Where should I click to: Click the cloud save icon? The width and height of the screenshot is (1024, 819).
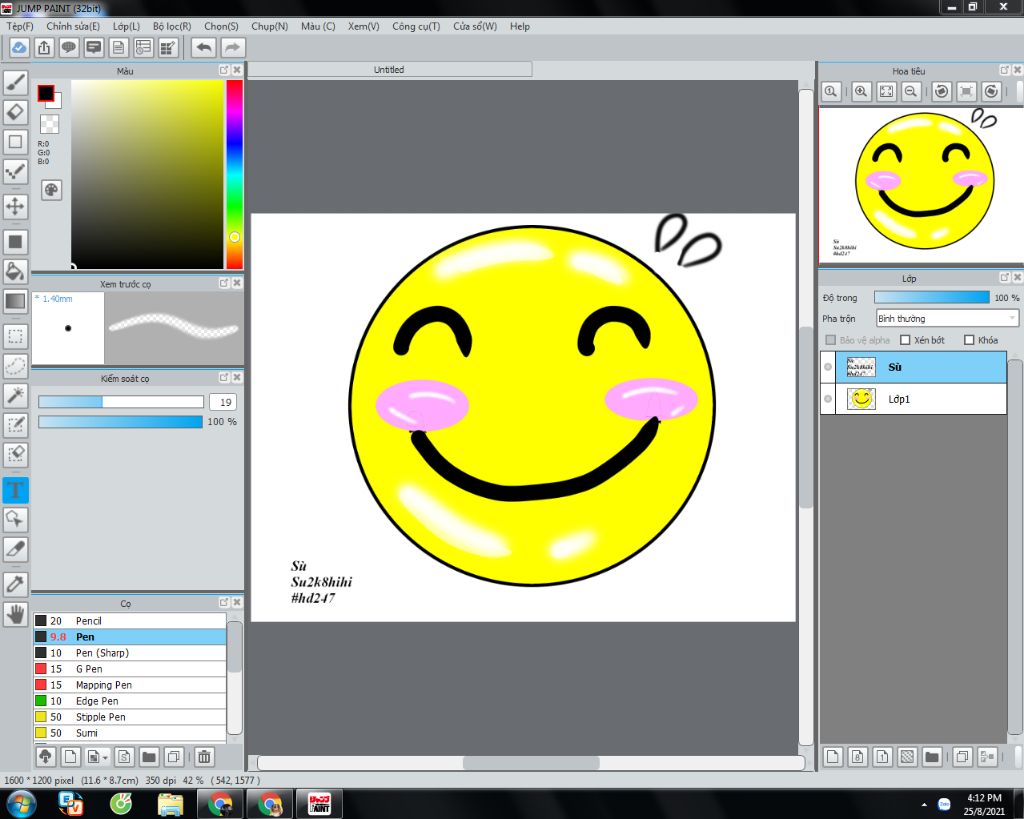[x=19, y=48]
